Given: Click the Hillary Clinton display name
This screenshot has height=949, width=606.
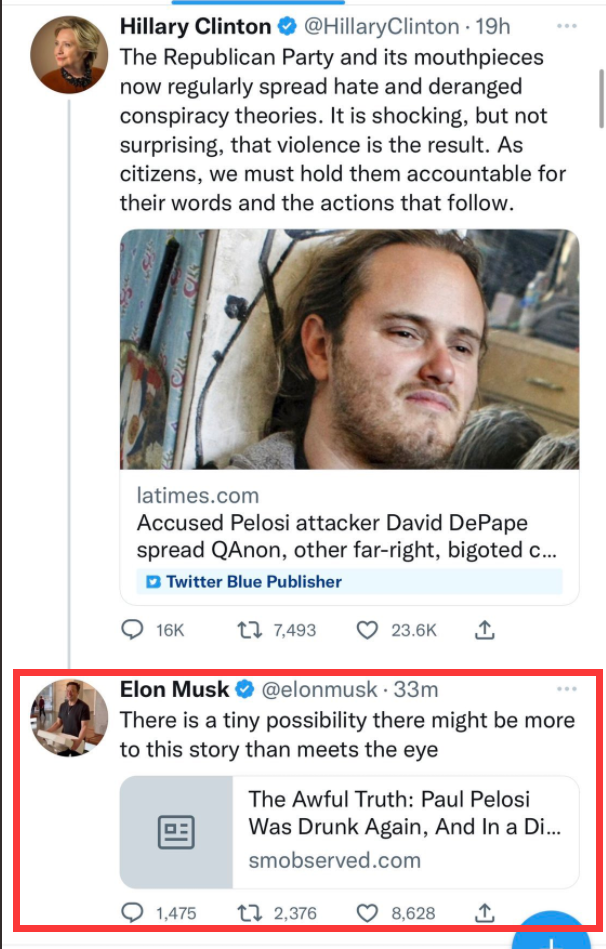Looking at the screenshot, I should [195, 26].
